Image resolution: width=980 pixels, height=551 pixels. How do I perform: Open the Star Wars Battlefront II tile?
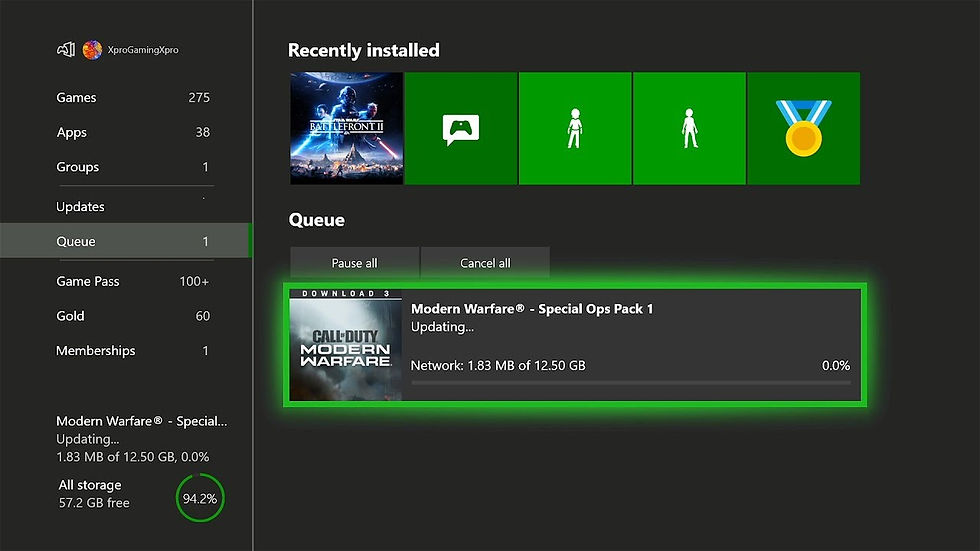click(346, 128)
